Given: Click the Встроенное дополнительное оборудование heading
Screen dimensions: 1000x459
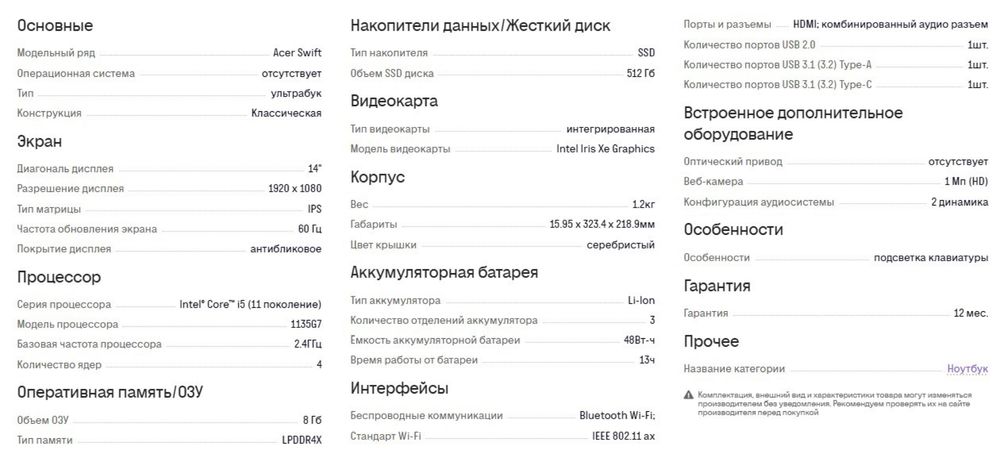Looking at the screenshot, I should coord(793,124).
